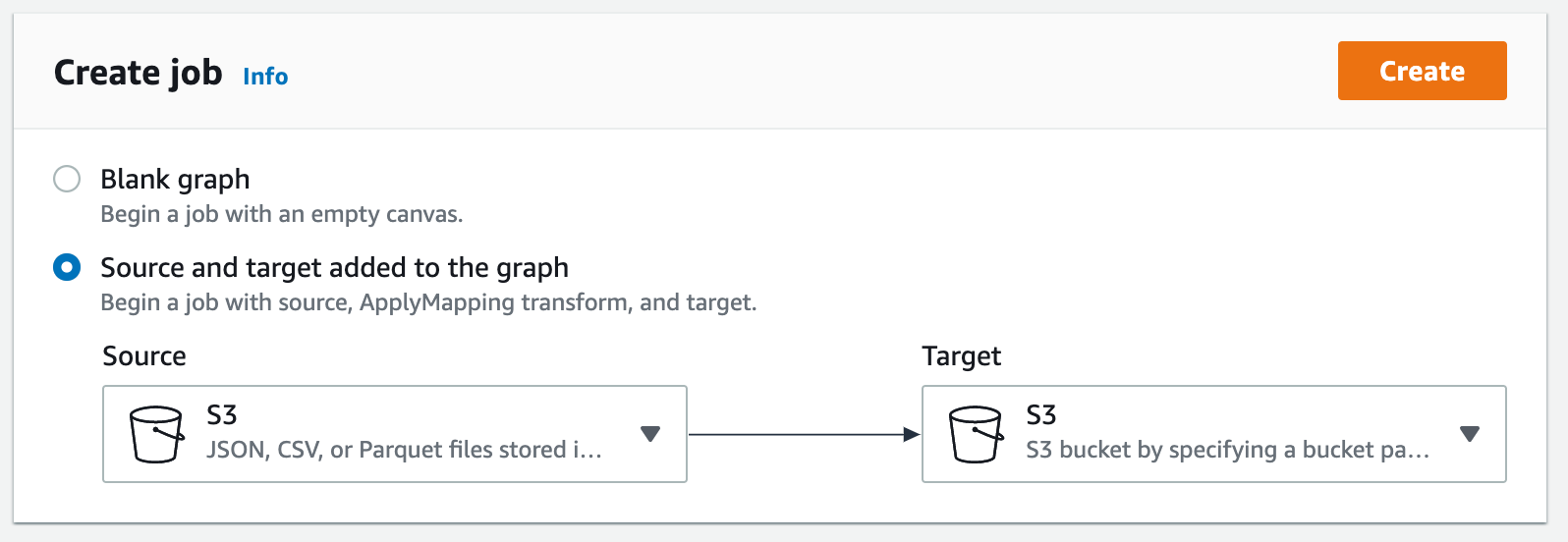
Task: Click the ApplyMapping transform description text
Action: coord(429,302)
